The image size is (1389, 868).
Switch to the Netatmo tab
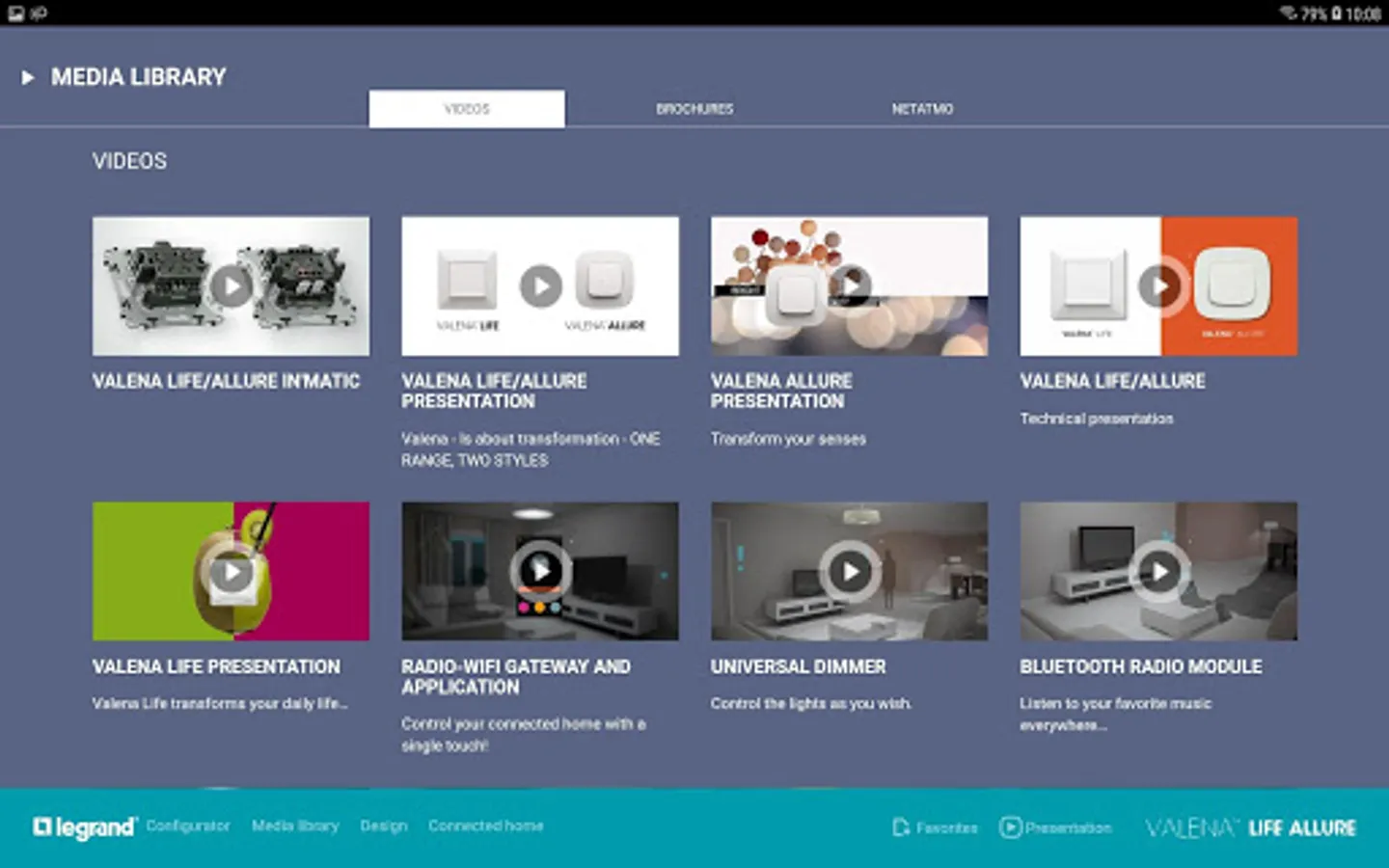[x=922, y=109]
